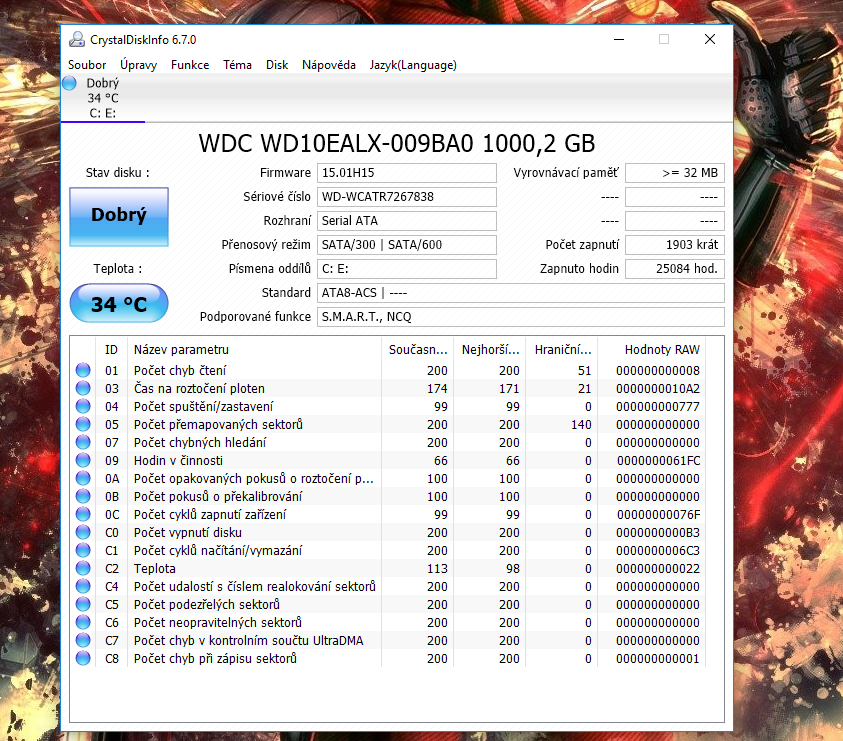The height and width of the screenshot is (741, 843).
Task: Click the worst value 171 for spin-up time
Action: [x=509, y=389]
